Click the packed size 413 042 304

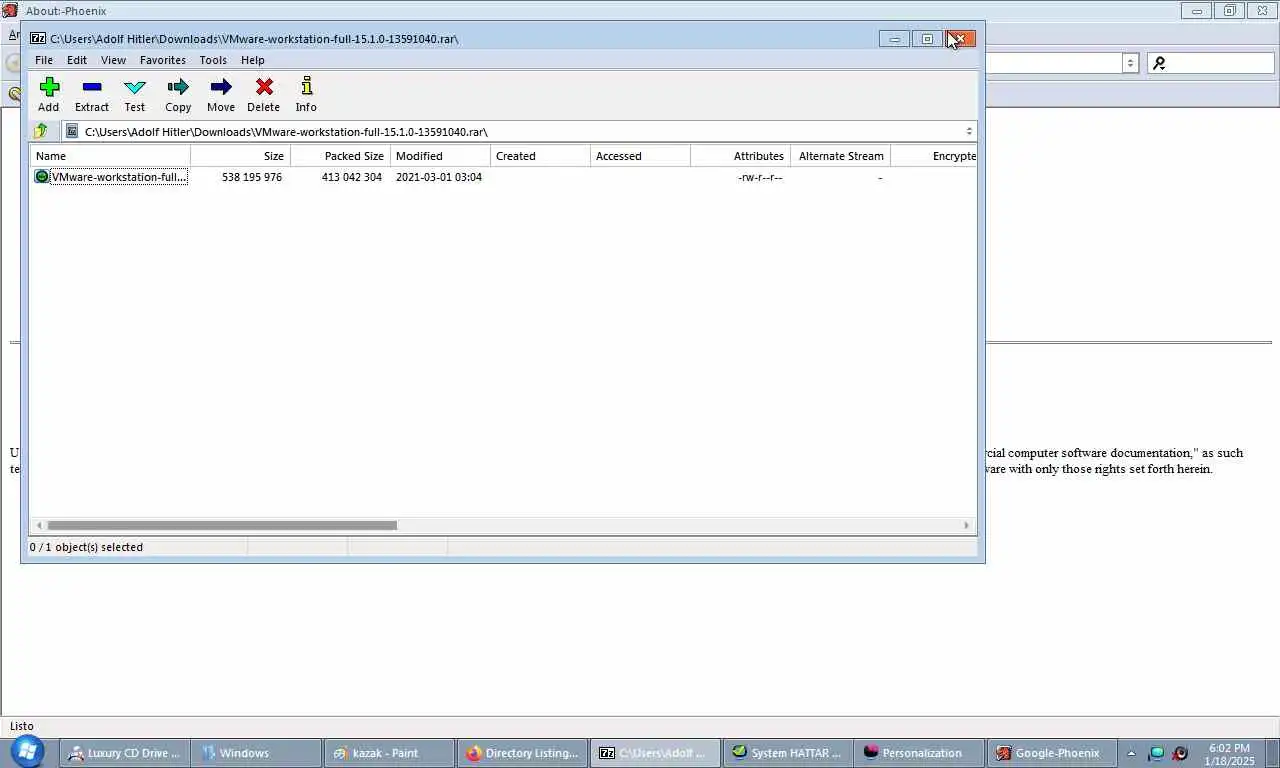[352, 177]
